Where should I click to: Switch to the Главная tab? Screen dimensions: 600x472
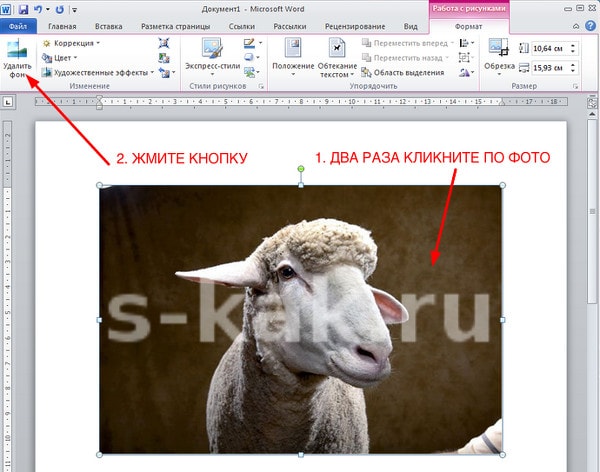62,26
